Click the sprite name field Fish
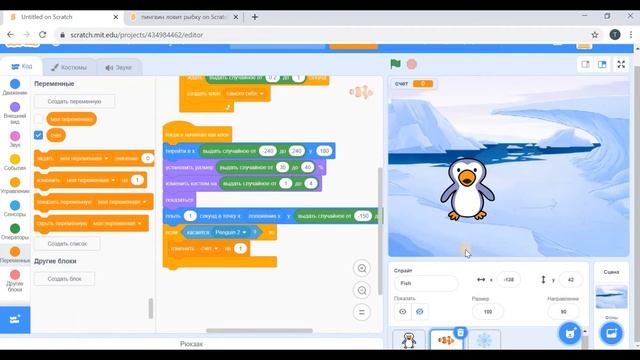Image resolution: width=640 pixels, height=360 pixels. coord(426,283)
